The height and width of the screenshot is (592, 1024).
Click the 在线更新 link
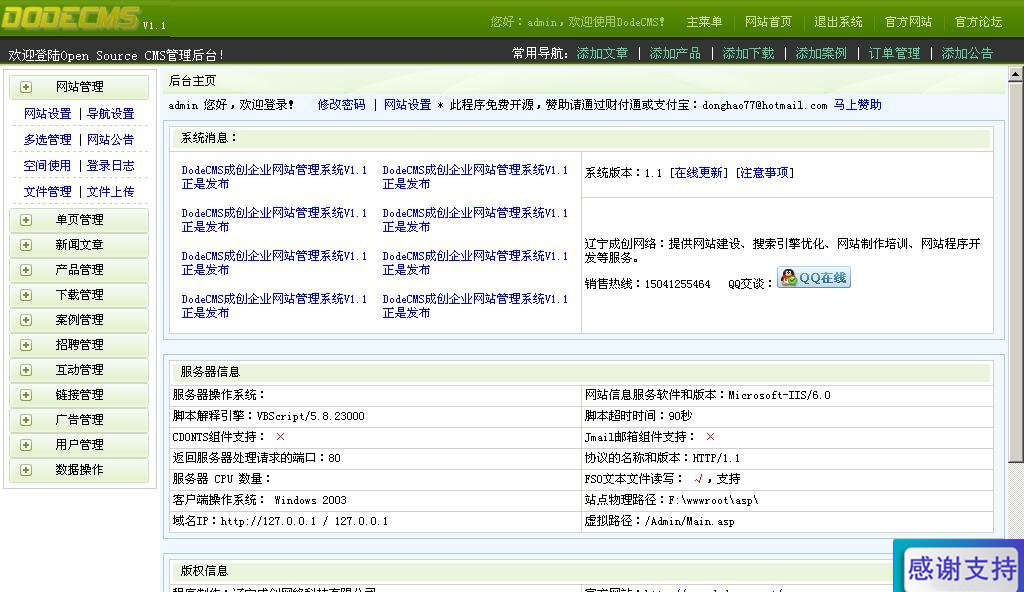(x=699, y=173)
